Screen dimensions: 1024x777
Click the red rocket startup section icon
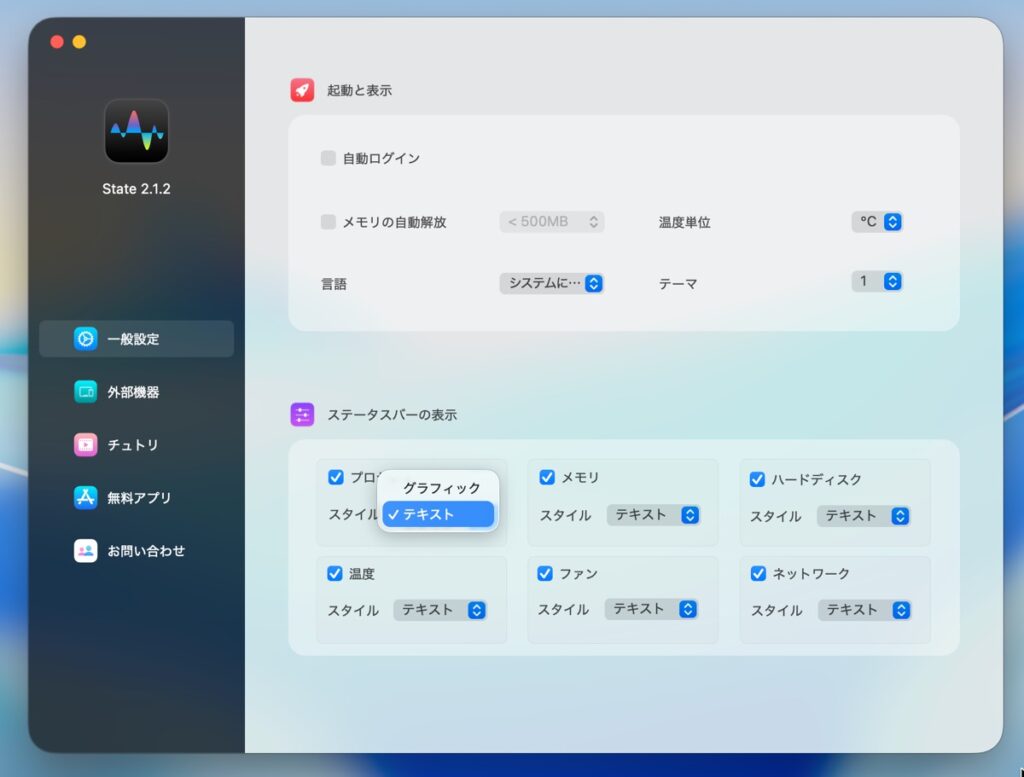point(302,90)
